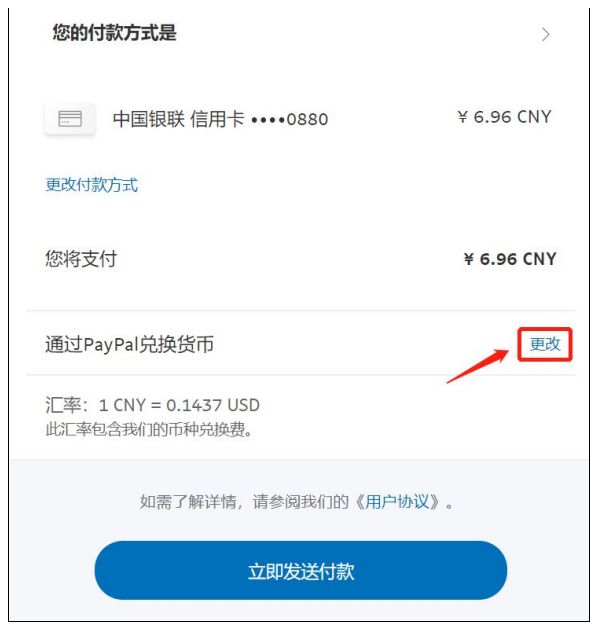Click the 您的付款方式是 heading
Image resolution: width=594 pixels, height=629 pixels.
[114, 32]
